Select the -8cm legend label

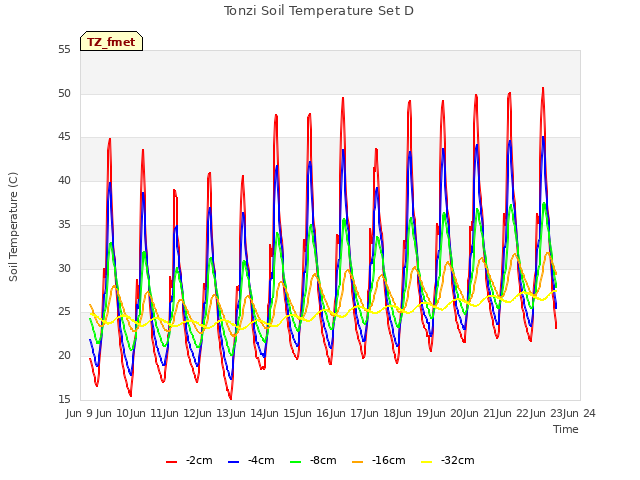[323, 461]
